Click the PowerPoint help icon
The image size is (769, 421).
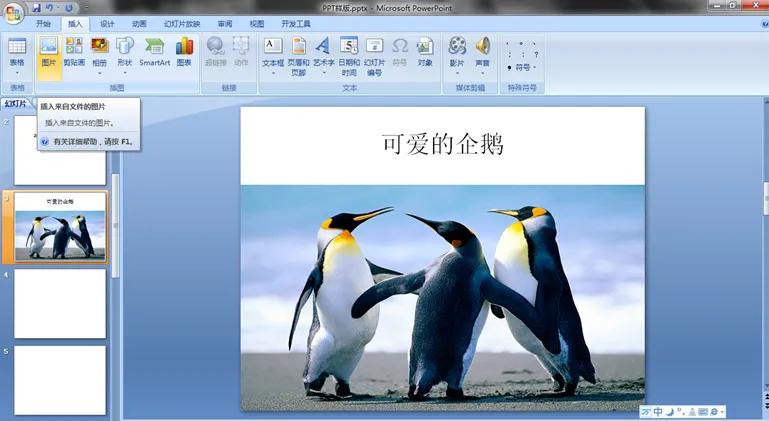(765, 24)
